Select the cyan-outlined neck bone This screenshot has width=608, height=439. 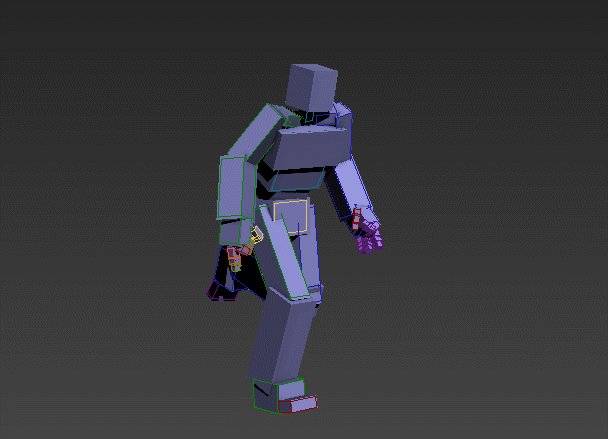309,117
